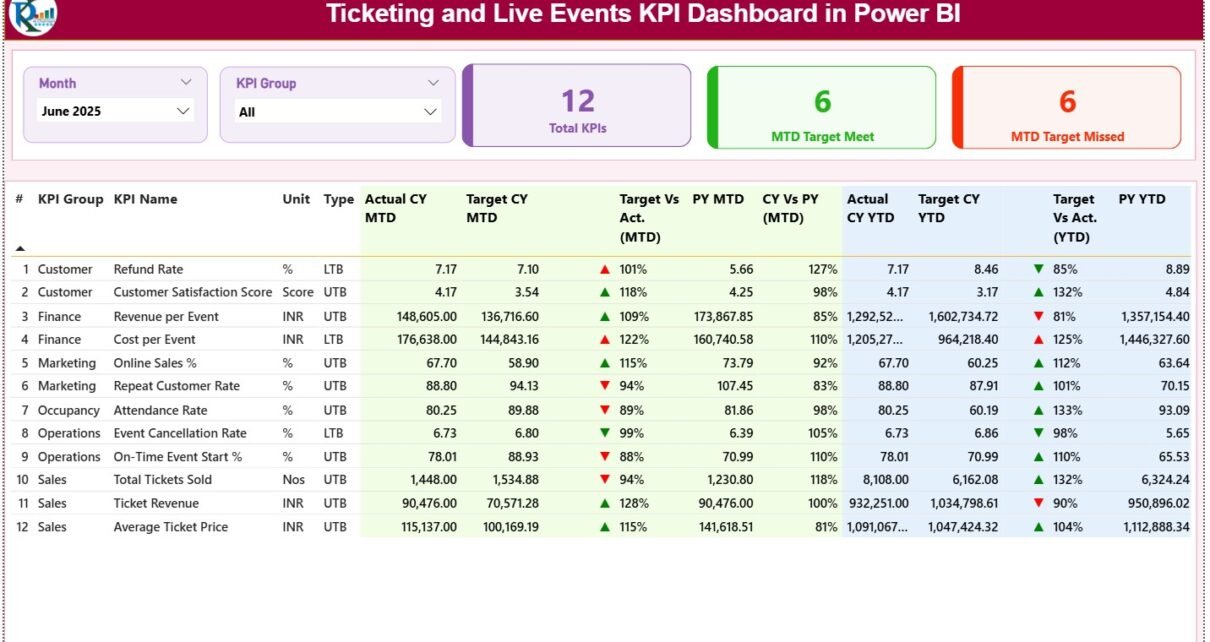1210x642 pixels.
Task: Click the green down arrow in Refund Rate YTD
Action: click(1038, 270)
